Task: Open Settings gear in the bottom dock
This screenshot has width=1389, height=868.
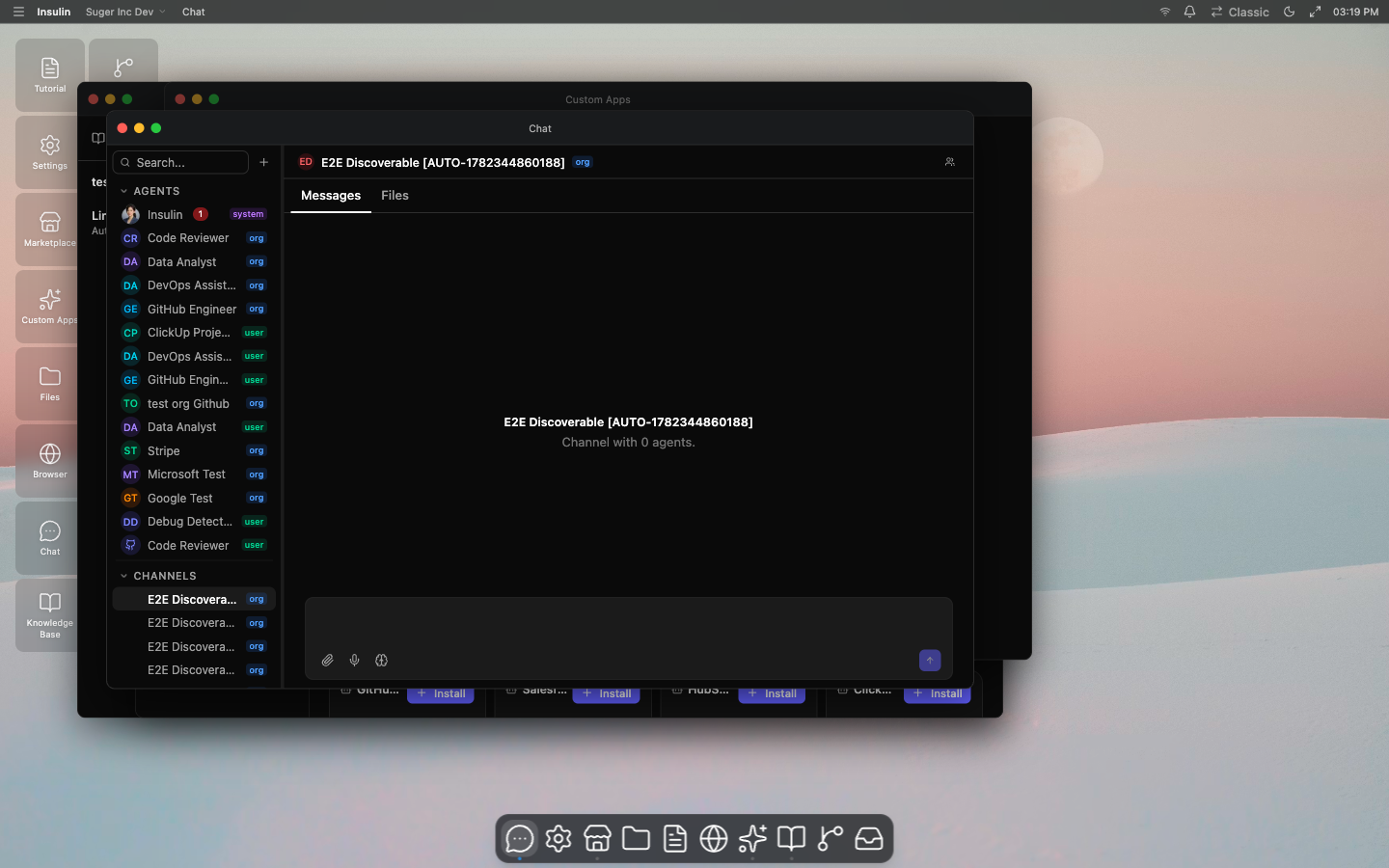Action: [x=558, y=838]
